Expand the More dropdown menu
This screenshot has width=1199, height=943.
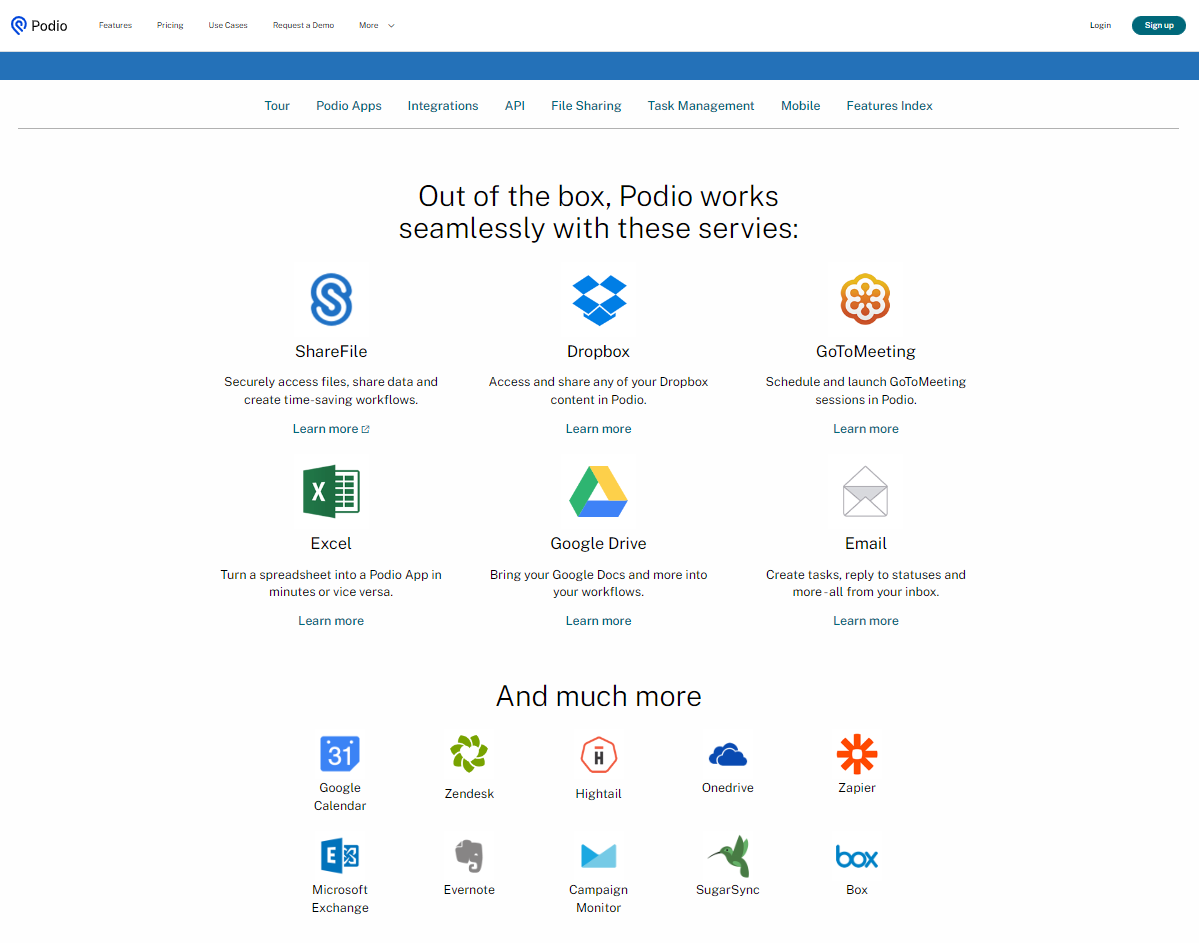tap(376, 25)
